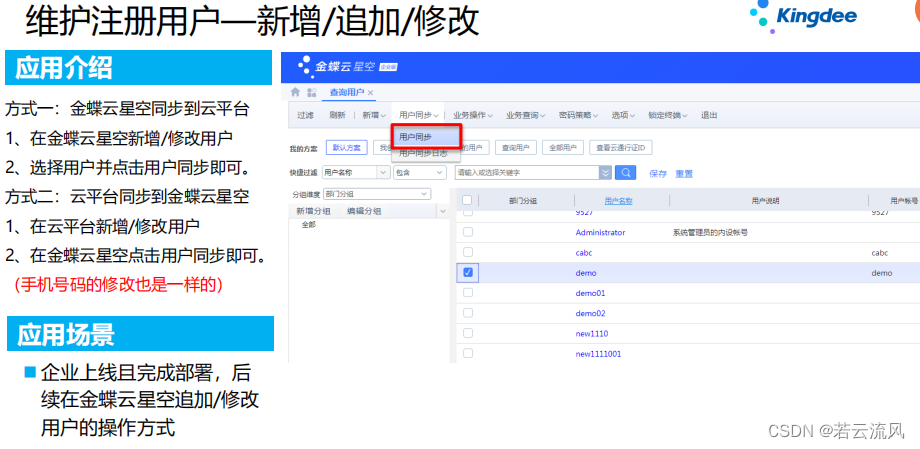920x449 pixels.
Task: Collapse group panel with chevron beside 编辑分组
Action: point(443,211)
